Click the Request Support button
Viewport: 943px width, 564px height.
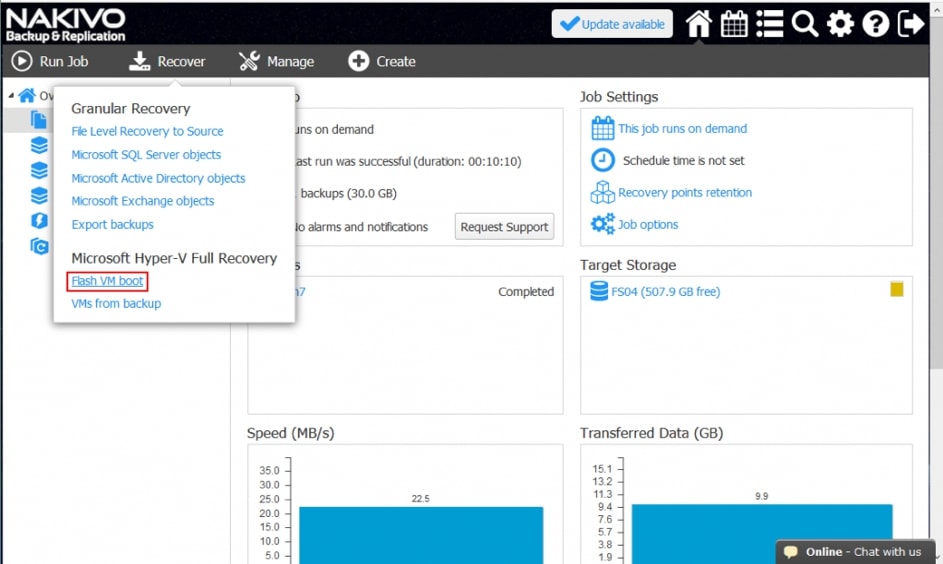click(504, 227)
